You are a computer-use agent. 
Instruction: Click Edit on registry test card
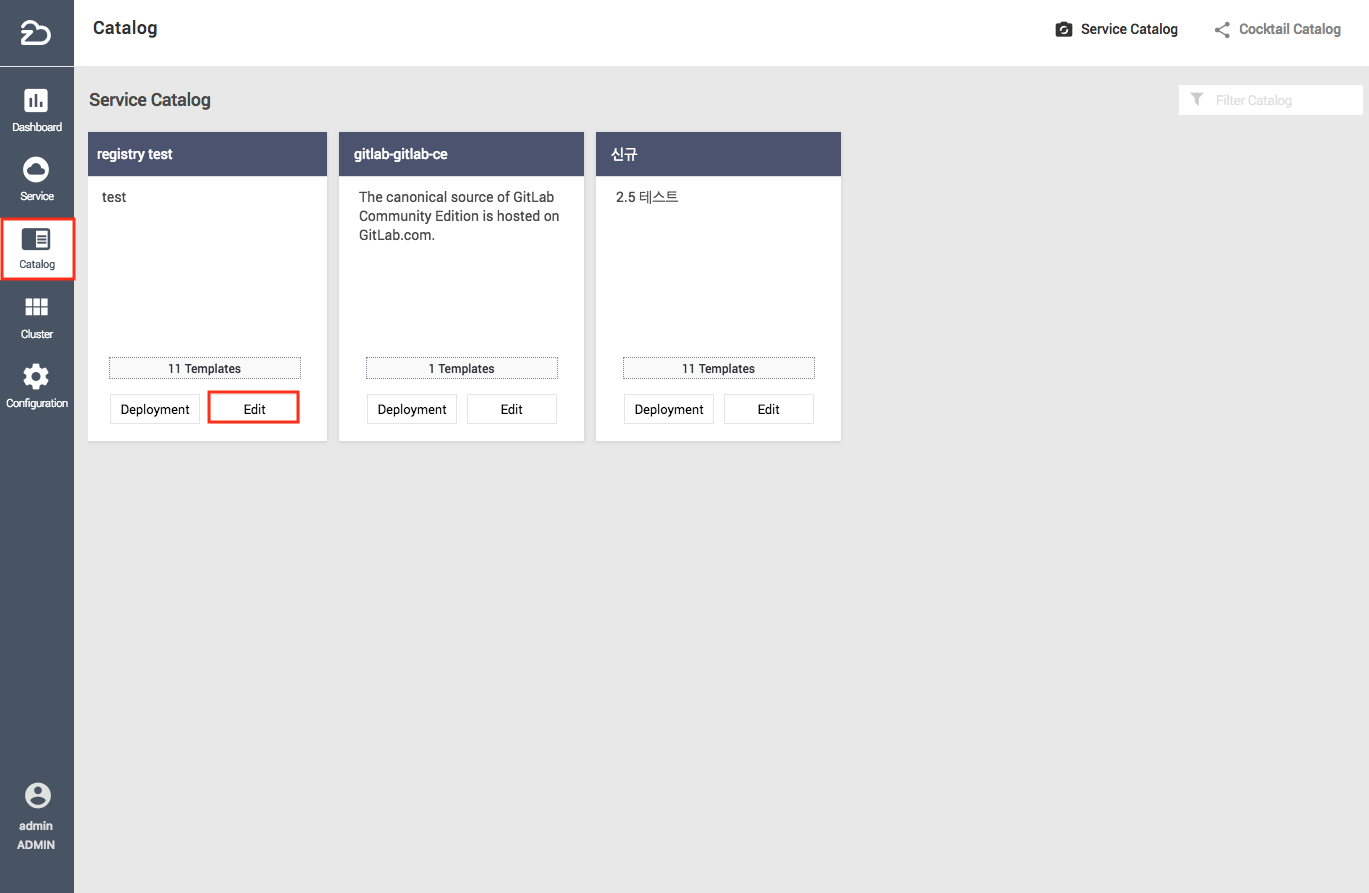(x=254, y=409)
